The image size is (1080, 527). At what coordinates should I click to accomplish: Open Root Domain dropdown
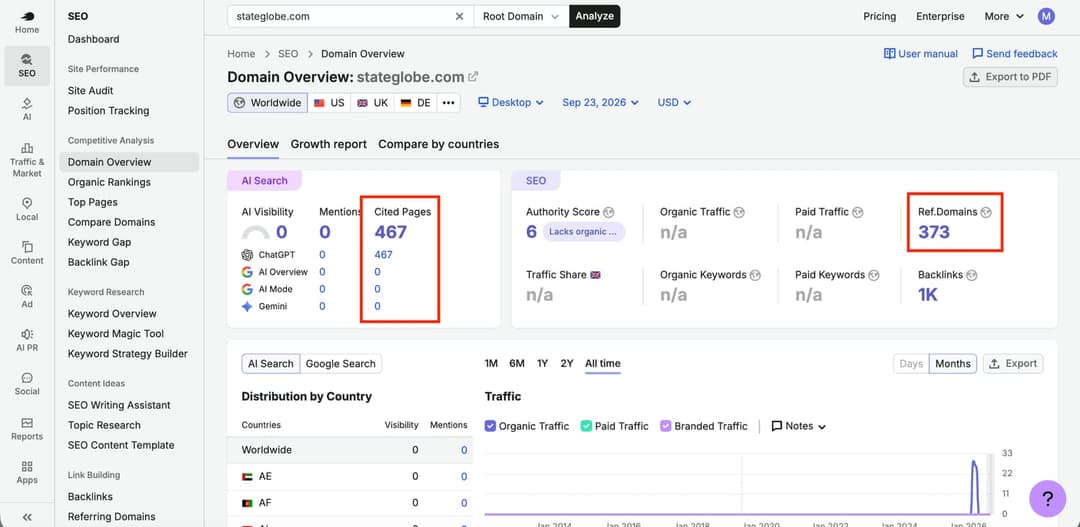(x=521, y=17)
